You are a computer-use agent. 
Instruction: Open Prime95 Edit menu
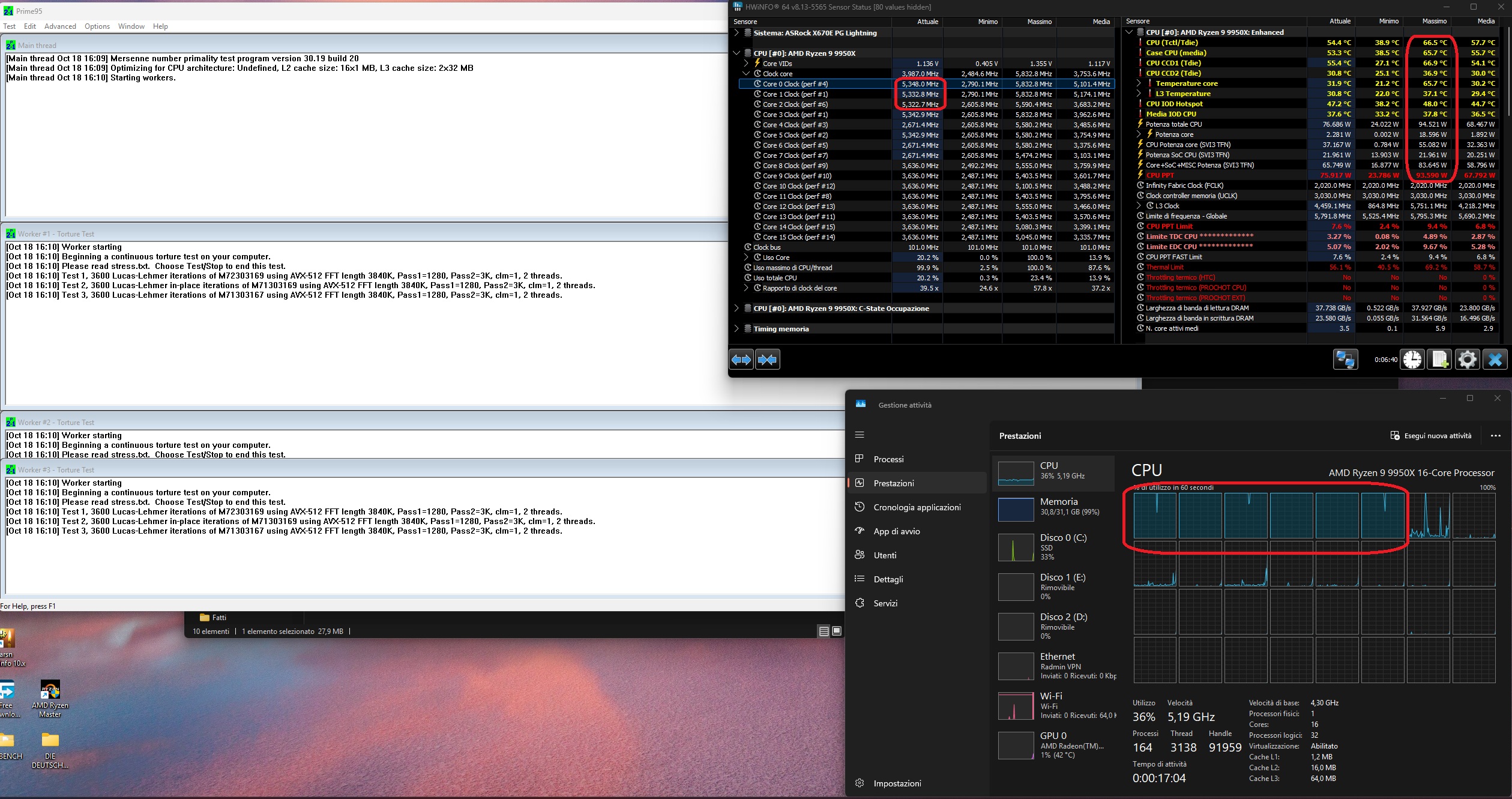[x=30, y=26]
